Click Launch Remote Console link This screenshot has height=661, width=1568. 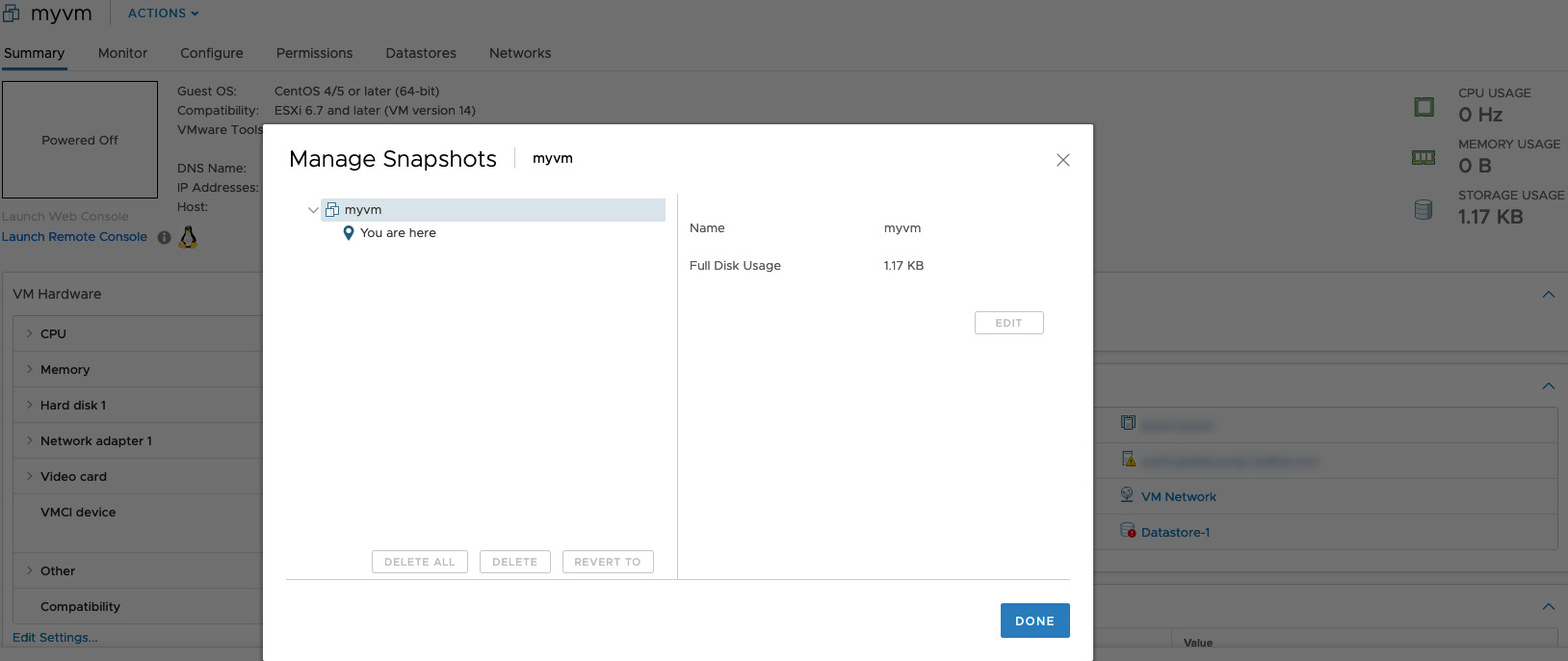[x=74, y=237]
